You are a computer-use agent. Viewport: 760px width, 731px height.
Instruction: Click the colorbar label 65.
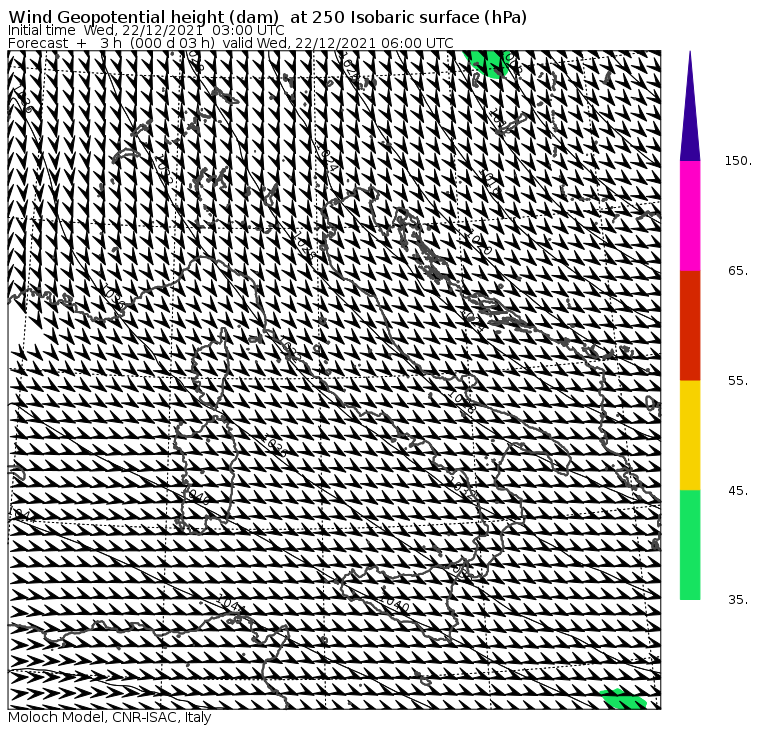pyautogui.click(x=738, y=271)
